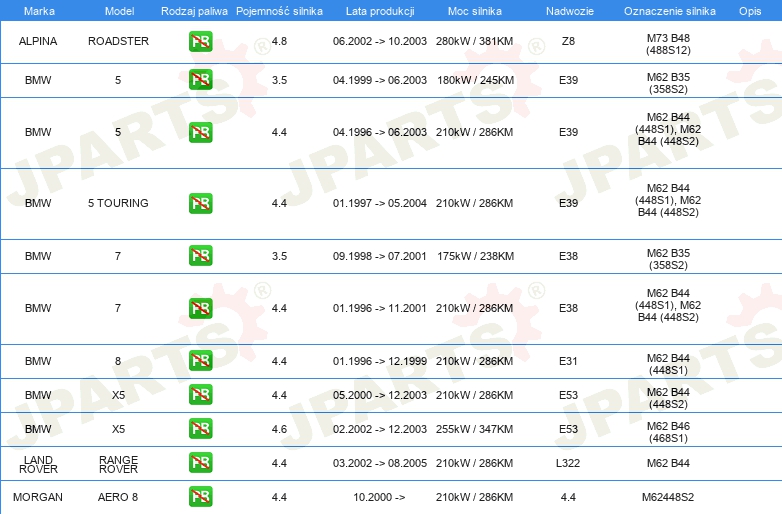782x514 pixels.
Task: Click the petrol icon in 5 TOURING row
Action: point(200,203)
